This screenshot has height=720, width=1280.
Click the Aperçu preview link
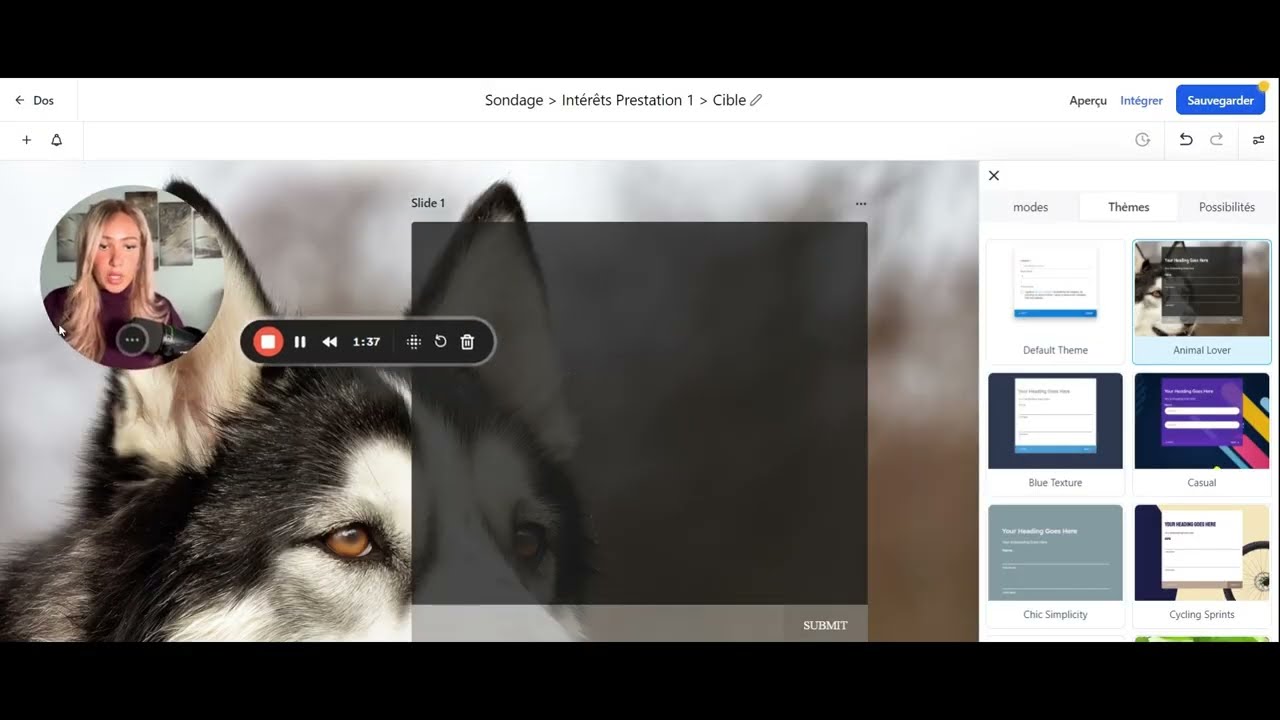coord(1088,100)
